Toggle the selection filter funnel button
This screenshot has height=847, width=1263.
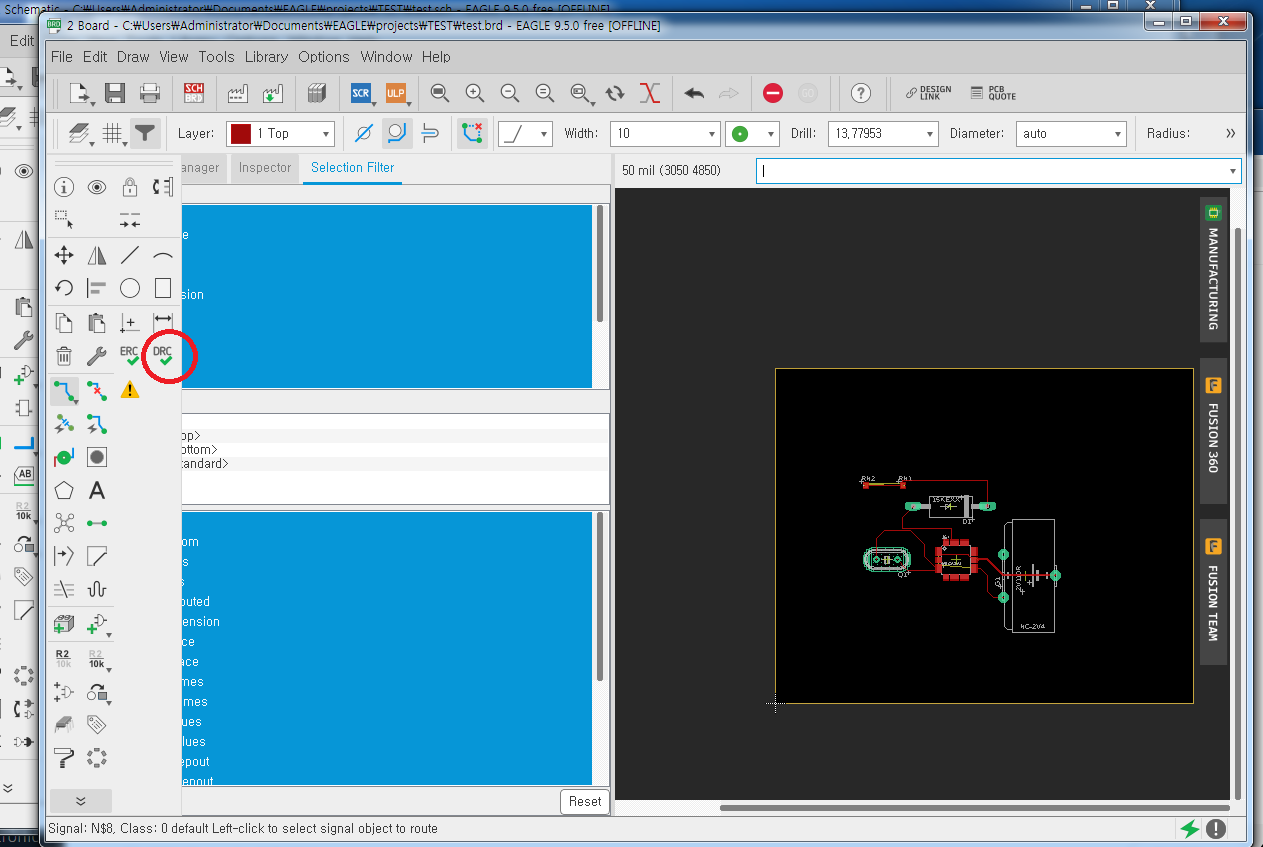(x=146, y=133)
